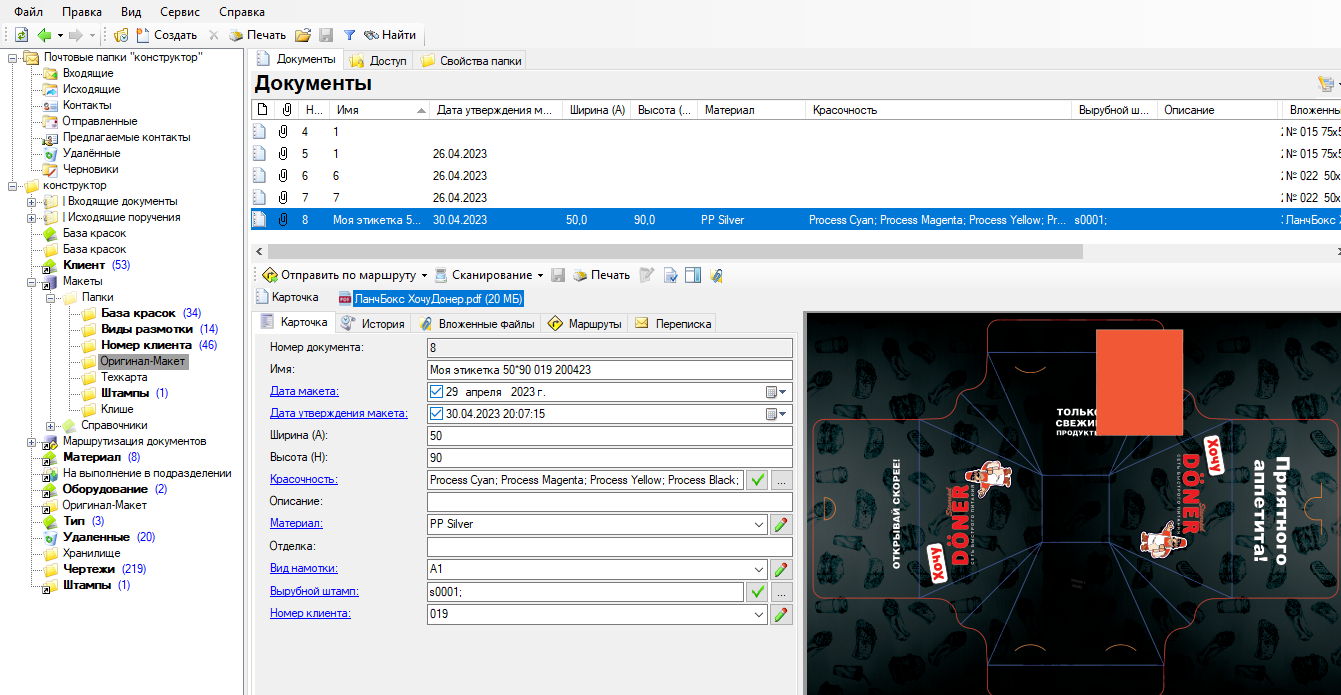This screenshot has height=695, width=1341.
Task: Collapse the Папки tree node
Action: pyautogui.click(x=51, y=297)
